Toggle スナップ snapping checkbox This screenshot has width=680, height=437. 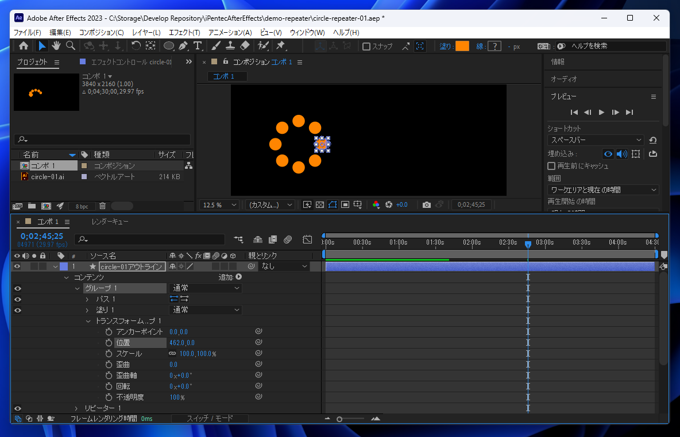pos(367,46)
